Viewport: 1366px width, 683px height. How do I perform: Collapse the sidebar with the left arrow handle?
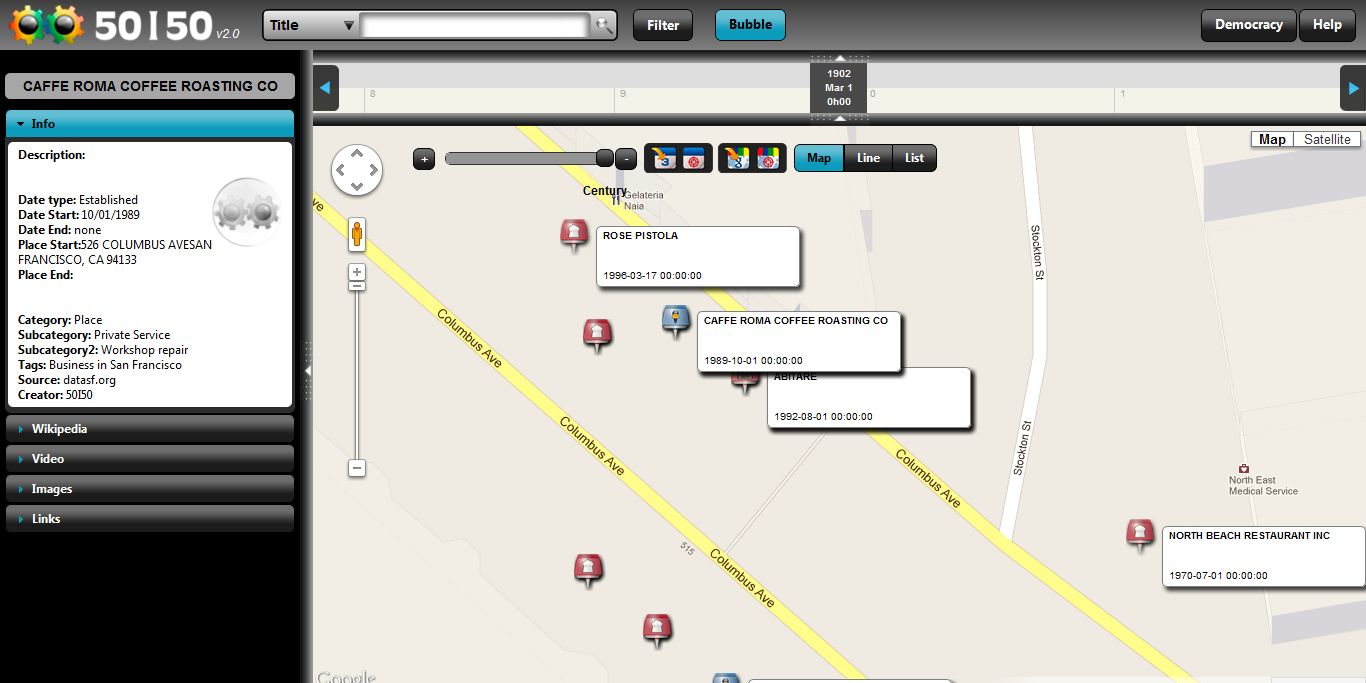[x=308, y=370]
